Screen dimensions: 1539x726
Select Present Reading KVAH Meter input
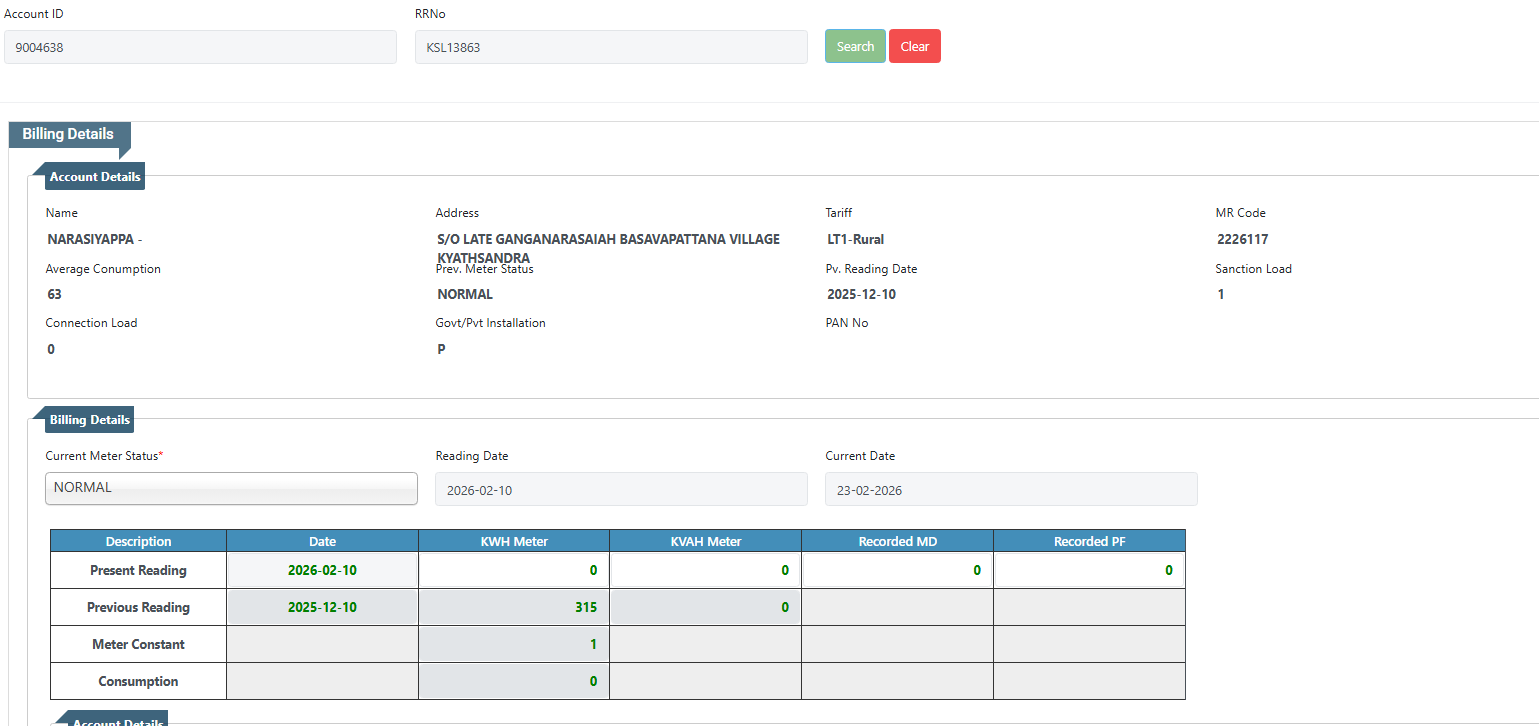705,571
